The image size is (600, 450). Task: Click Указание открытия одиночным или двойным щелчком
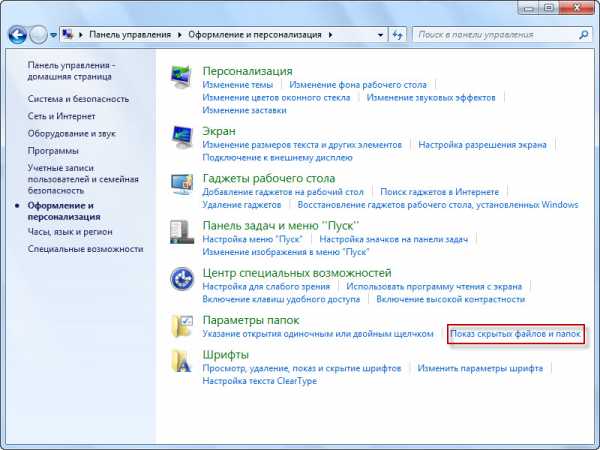pos(318,334)
